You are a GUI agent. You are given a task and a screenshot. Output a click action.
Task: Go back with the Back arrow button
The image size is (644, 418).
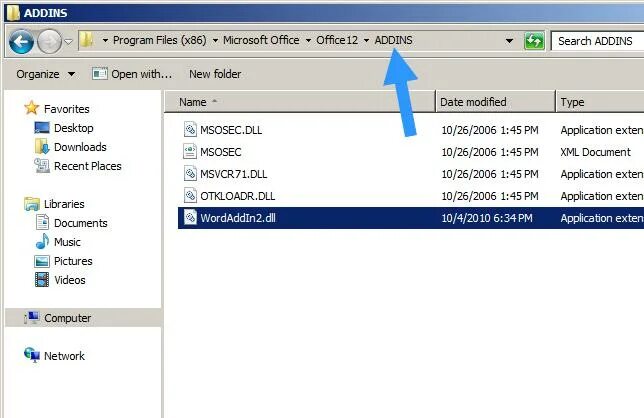pos(21,41)
